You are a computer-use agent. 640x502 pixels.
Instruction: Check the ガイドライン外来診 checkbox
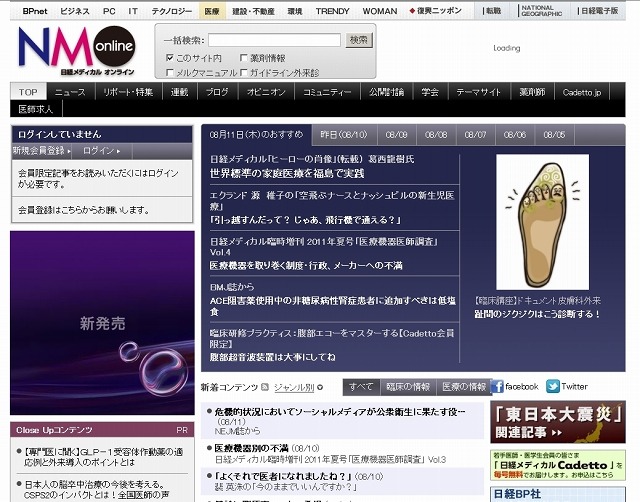pos(244,72)
